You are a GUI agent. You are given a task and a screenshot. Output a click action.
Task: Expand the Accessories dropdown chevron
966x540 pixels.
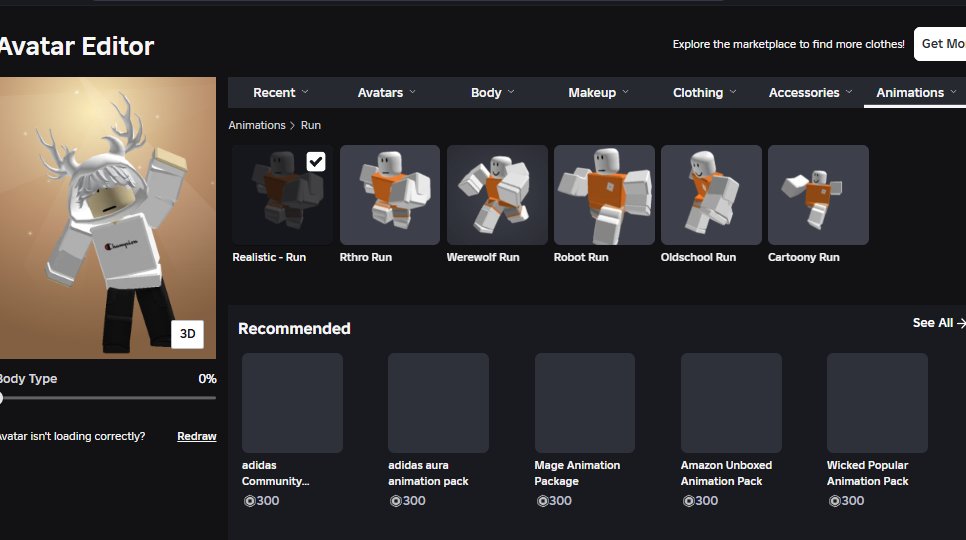(849, 92)
